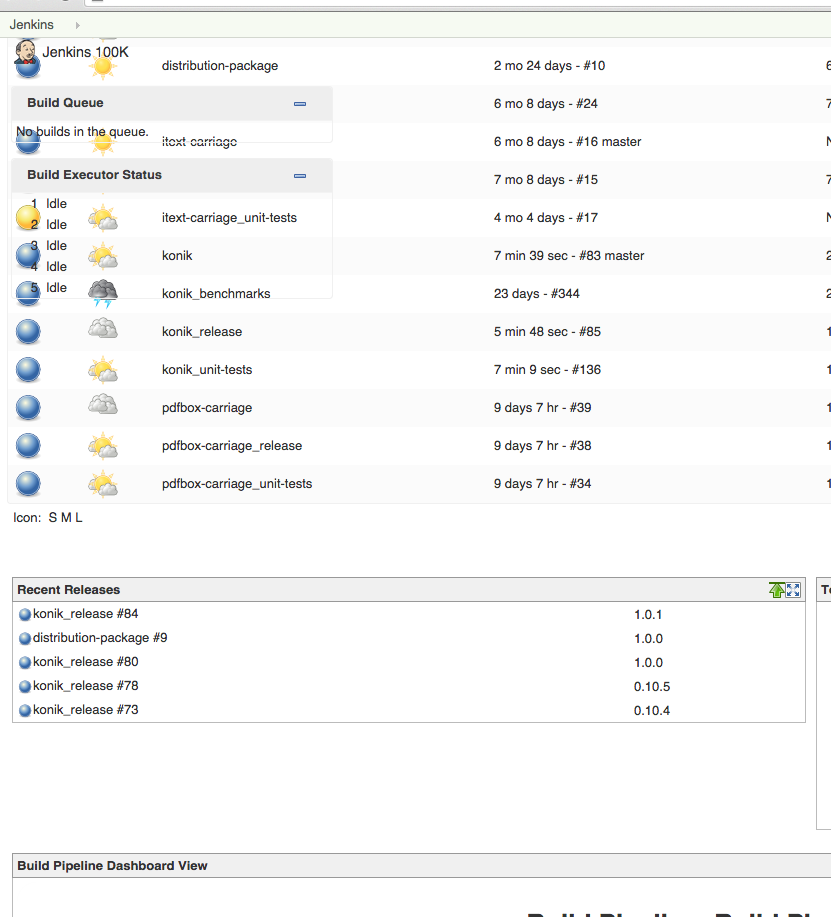Collapse the Build Queue panel

[300, 104]
